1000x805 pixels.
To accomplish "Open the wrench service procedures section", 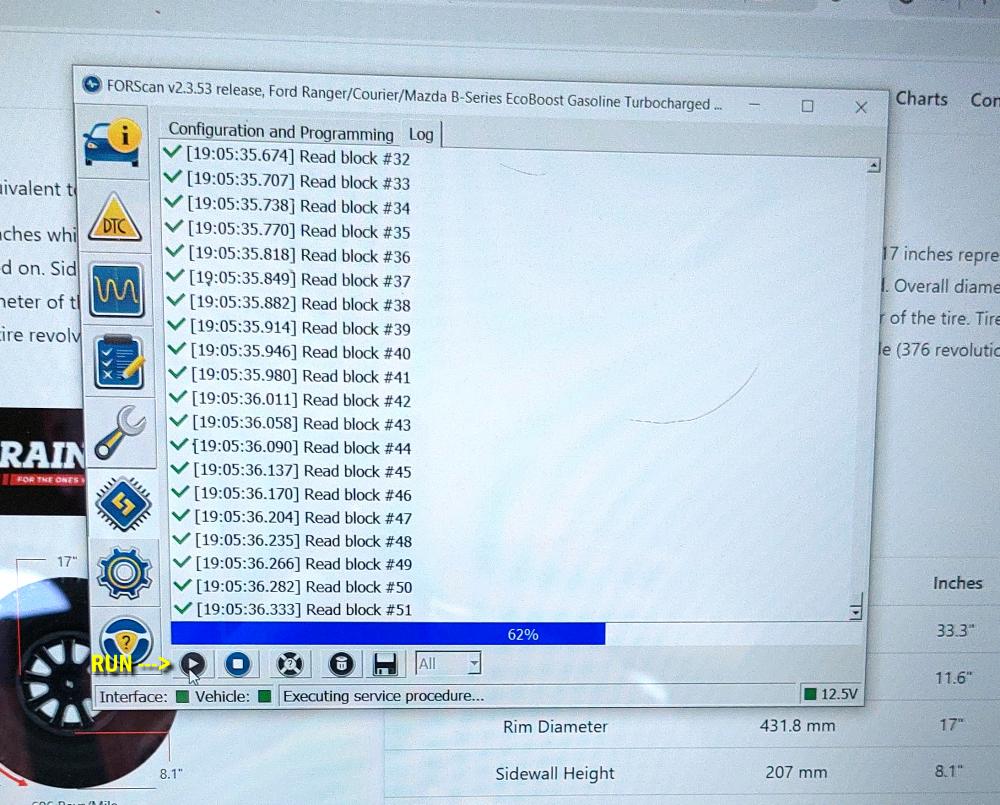I will (x=122, y=432).
